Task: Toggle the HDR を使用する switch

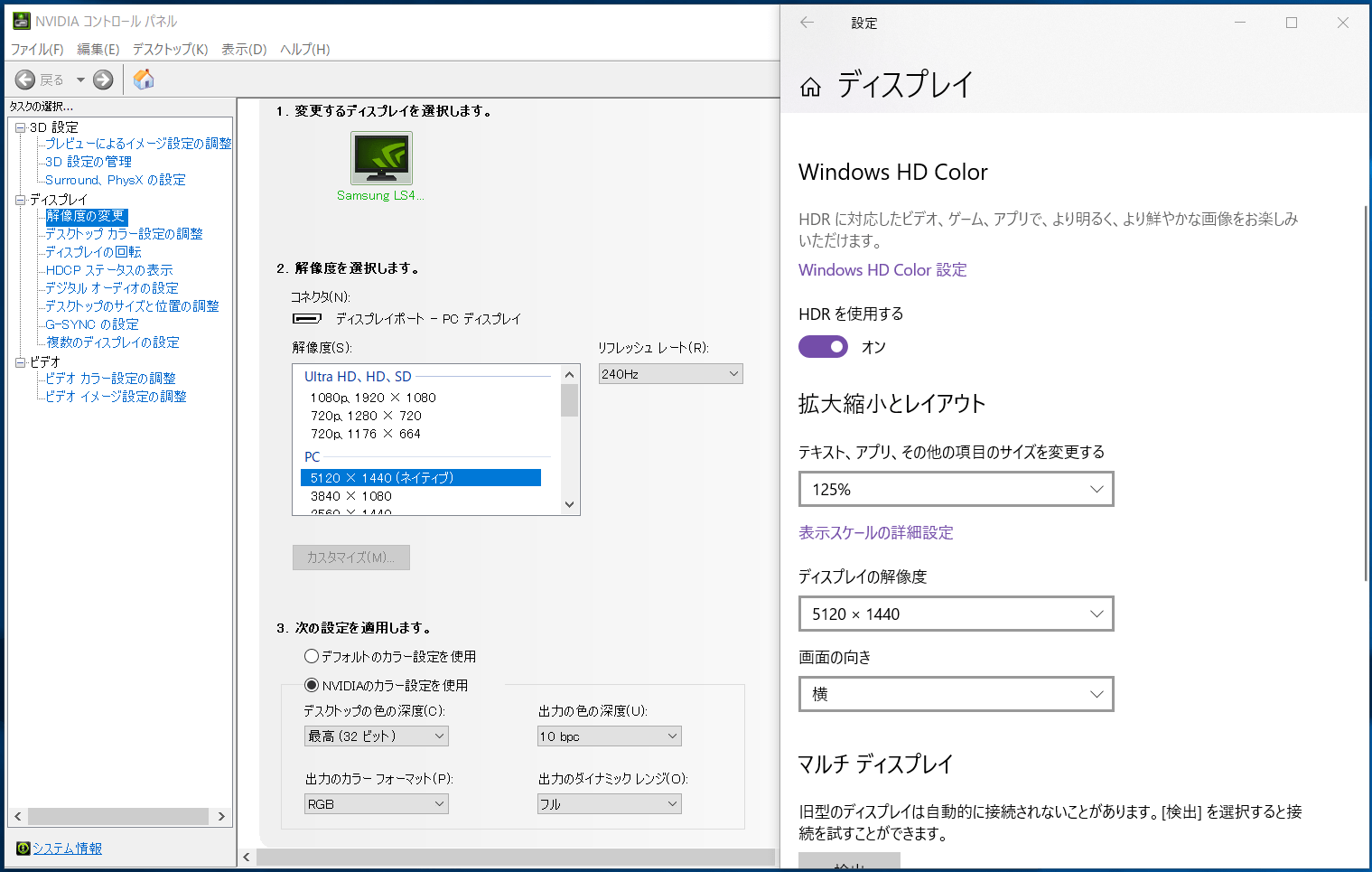Action: click(x=823, y=347)
